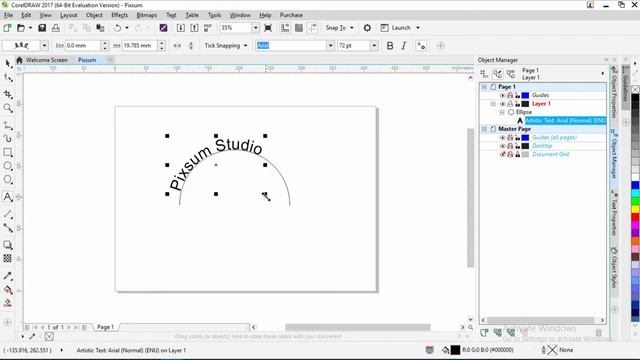Collapse the Master Page tree node
The image size is (640, 360).
point(484,129)
